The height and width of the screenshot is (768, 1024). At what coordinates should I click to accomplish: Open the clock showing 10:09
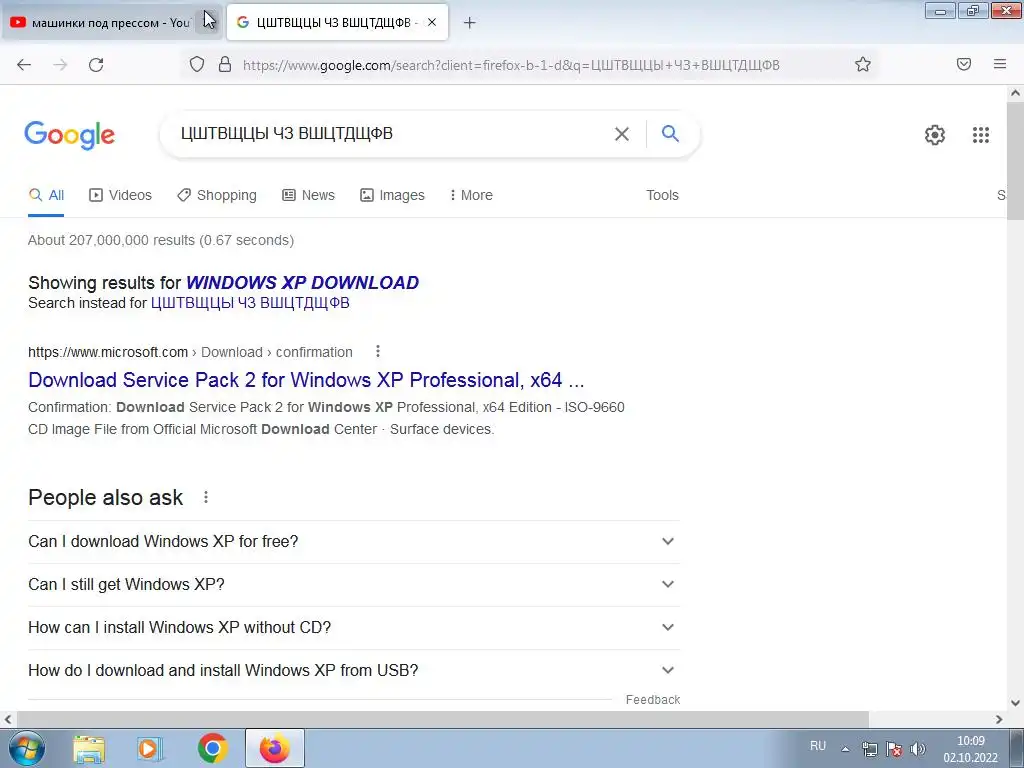(970, 749)
